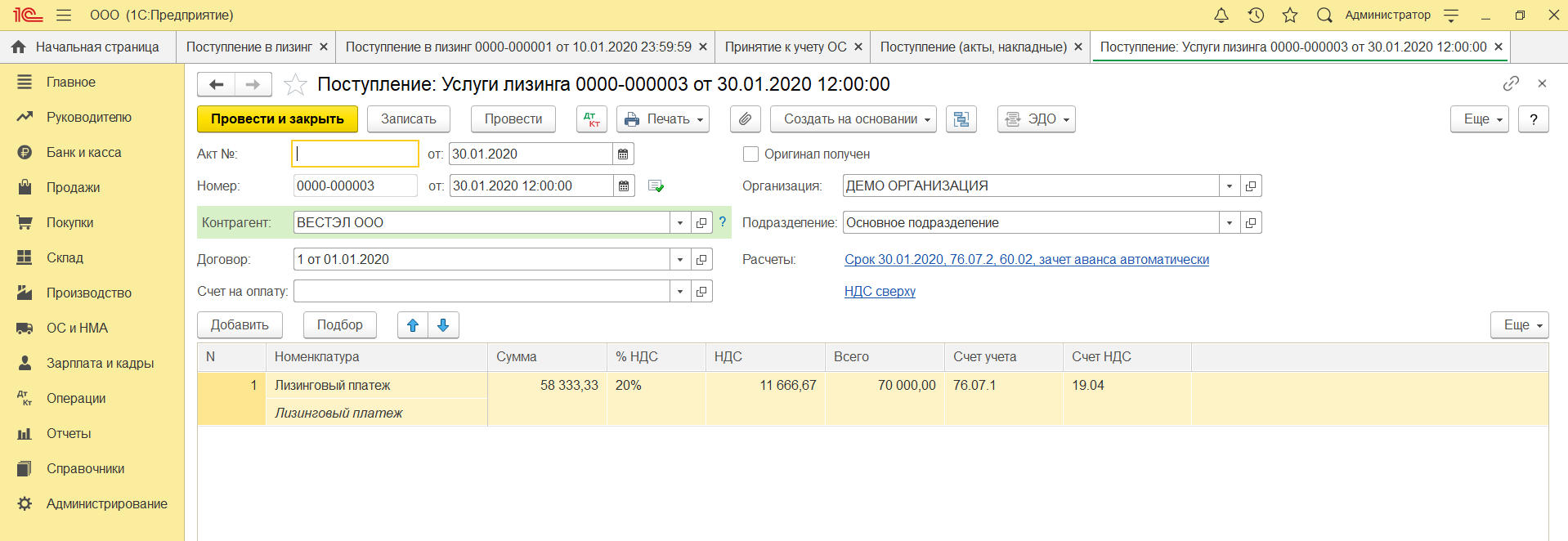1568x541 pixels.
Task: Expand the Создать на основании menu
Action: coord(853,119)
